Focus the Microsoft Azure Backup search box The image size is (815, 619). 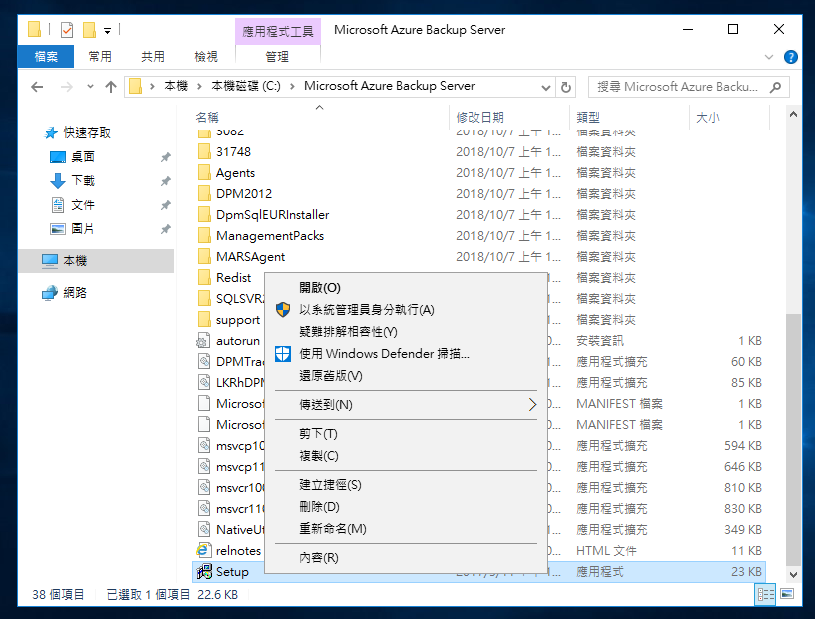(x=689, y=87)
